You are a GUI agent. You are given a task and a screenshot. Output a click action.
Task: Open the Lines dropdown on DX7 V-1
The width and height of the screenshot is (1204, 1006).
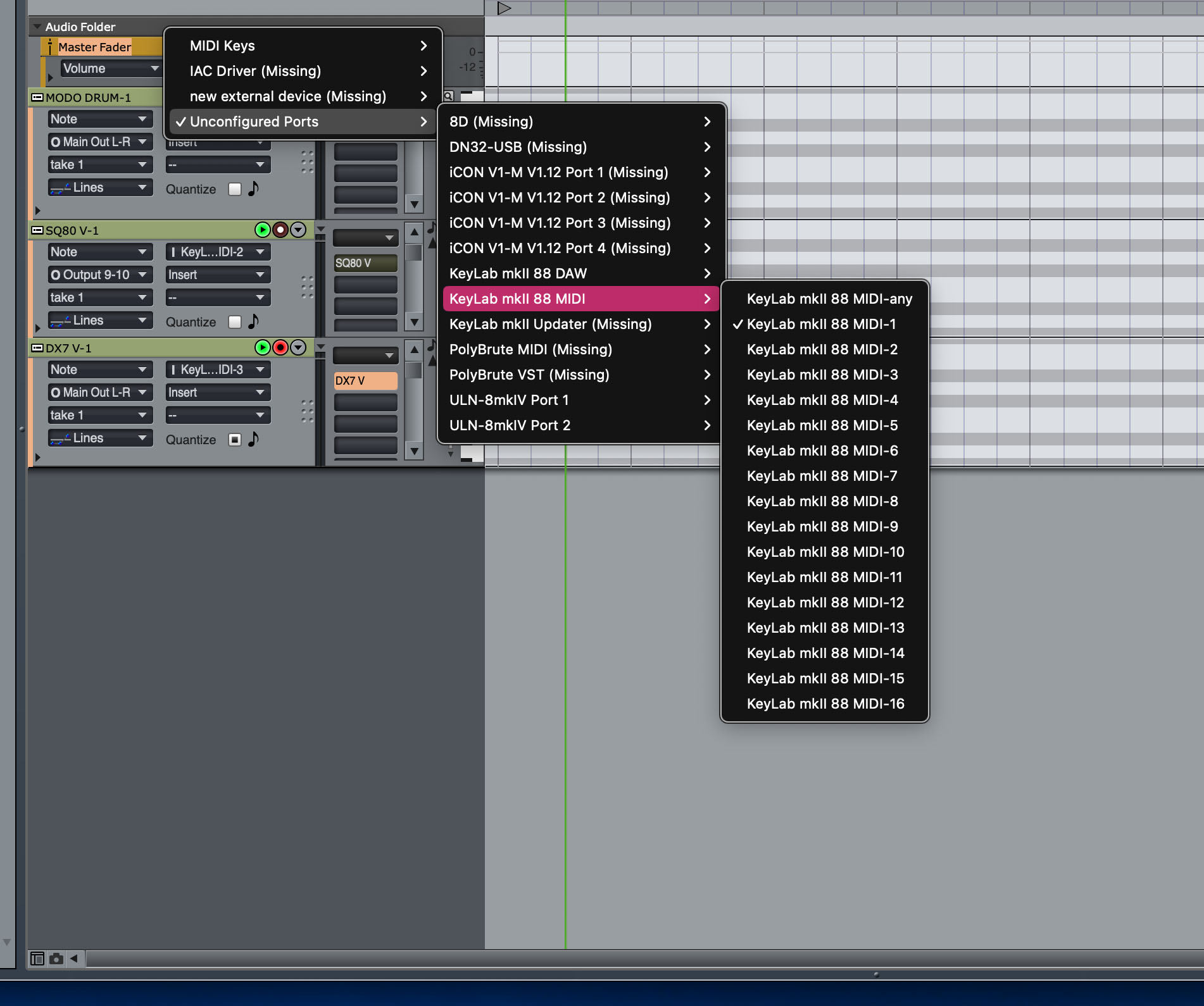pos(100,438)
